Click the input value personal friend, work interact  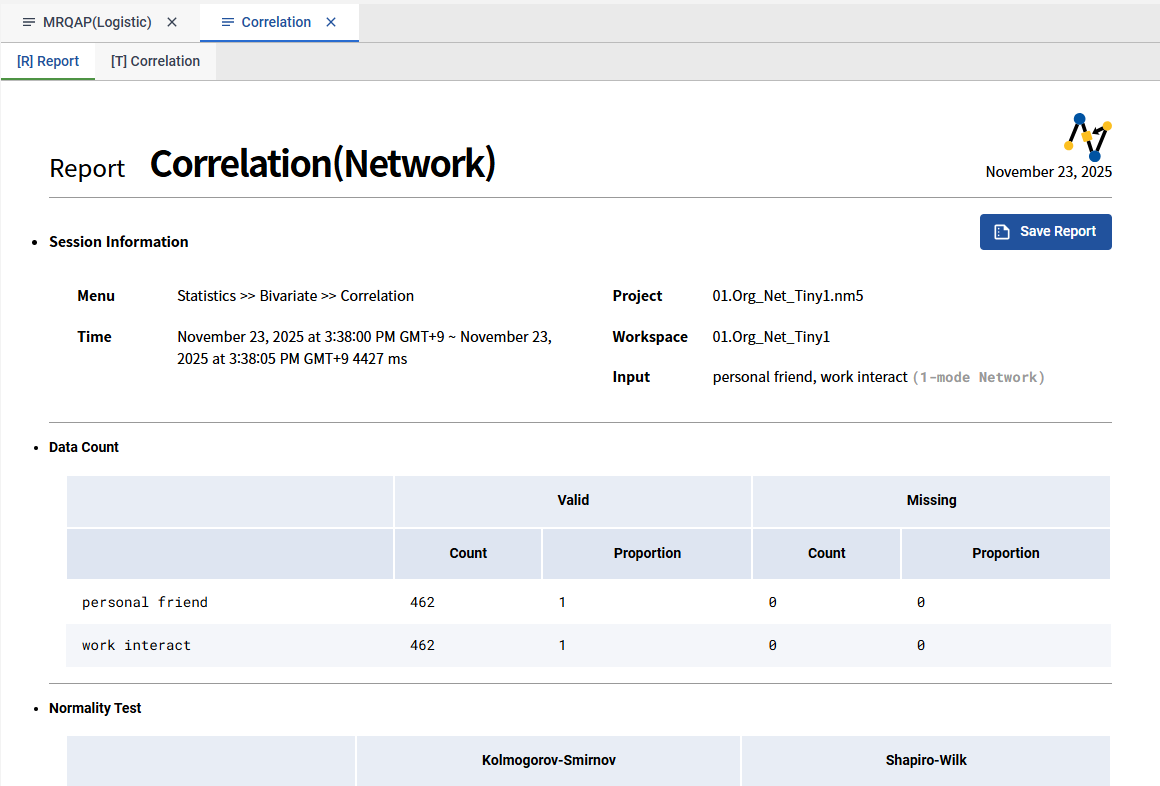tap(810, 377)
